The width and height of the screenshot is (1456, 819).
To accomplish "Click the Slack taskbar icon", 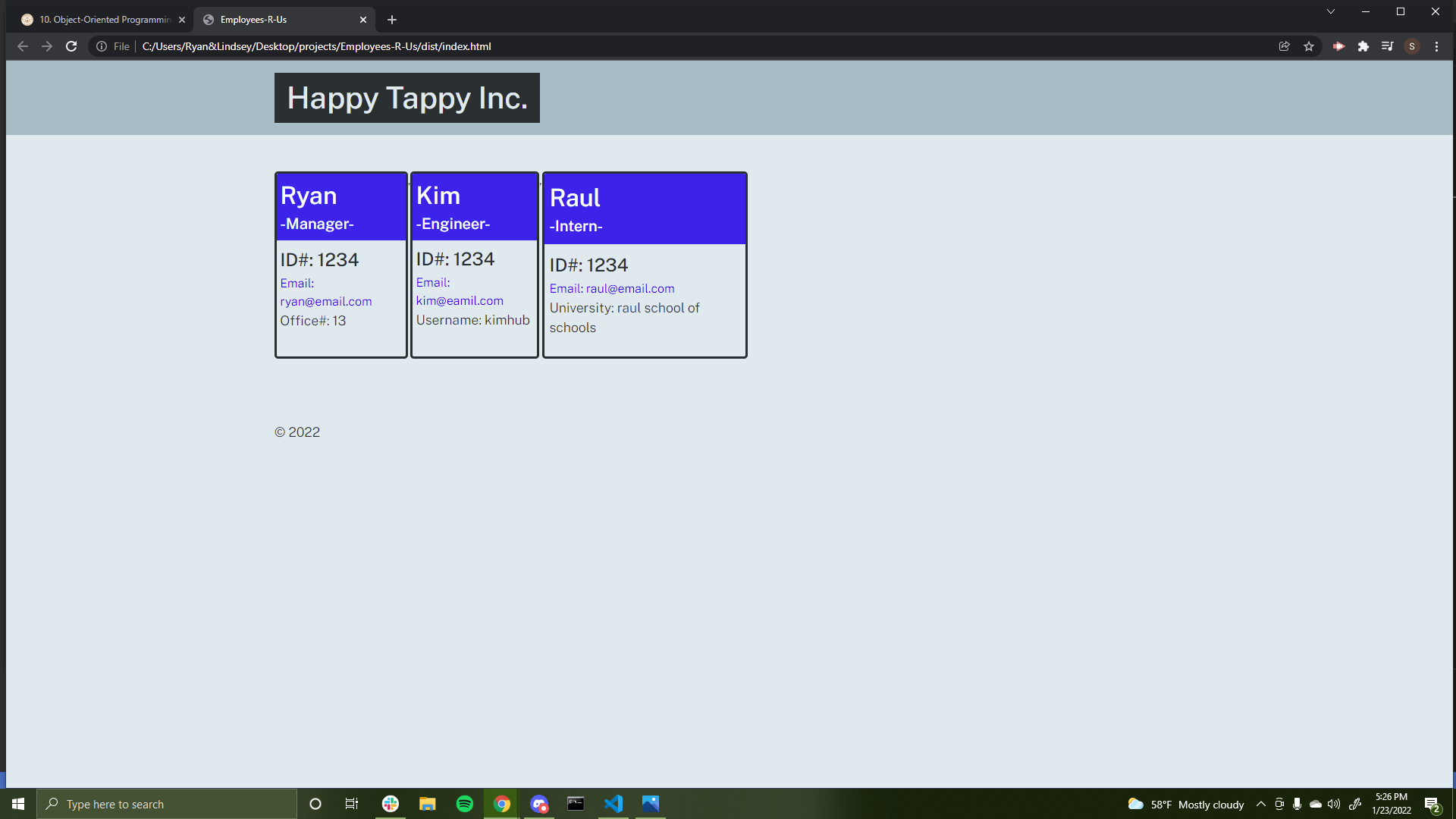I will click(x=391, y=804).
